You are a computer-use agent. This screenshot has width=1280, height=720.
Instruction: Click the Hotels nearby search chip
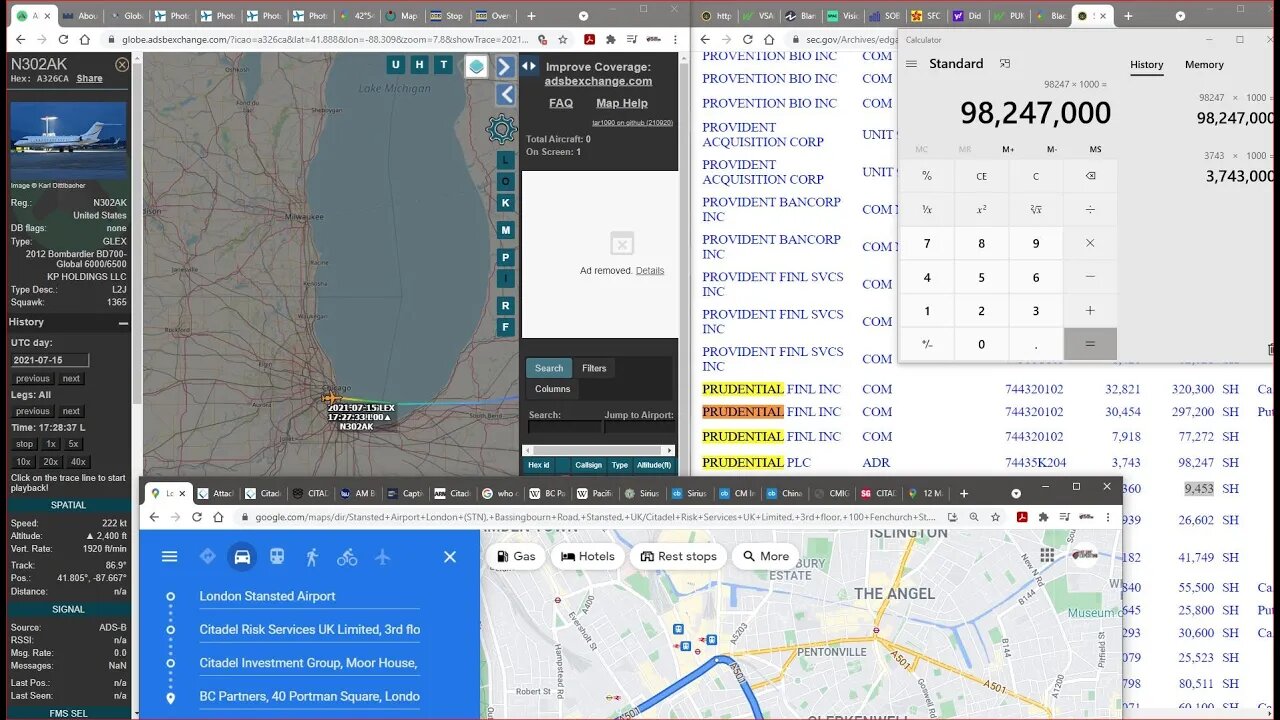click(588, 556)
